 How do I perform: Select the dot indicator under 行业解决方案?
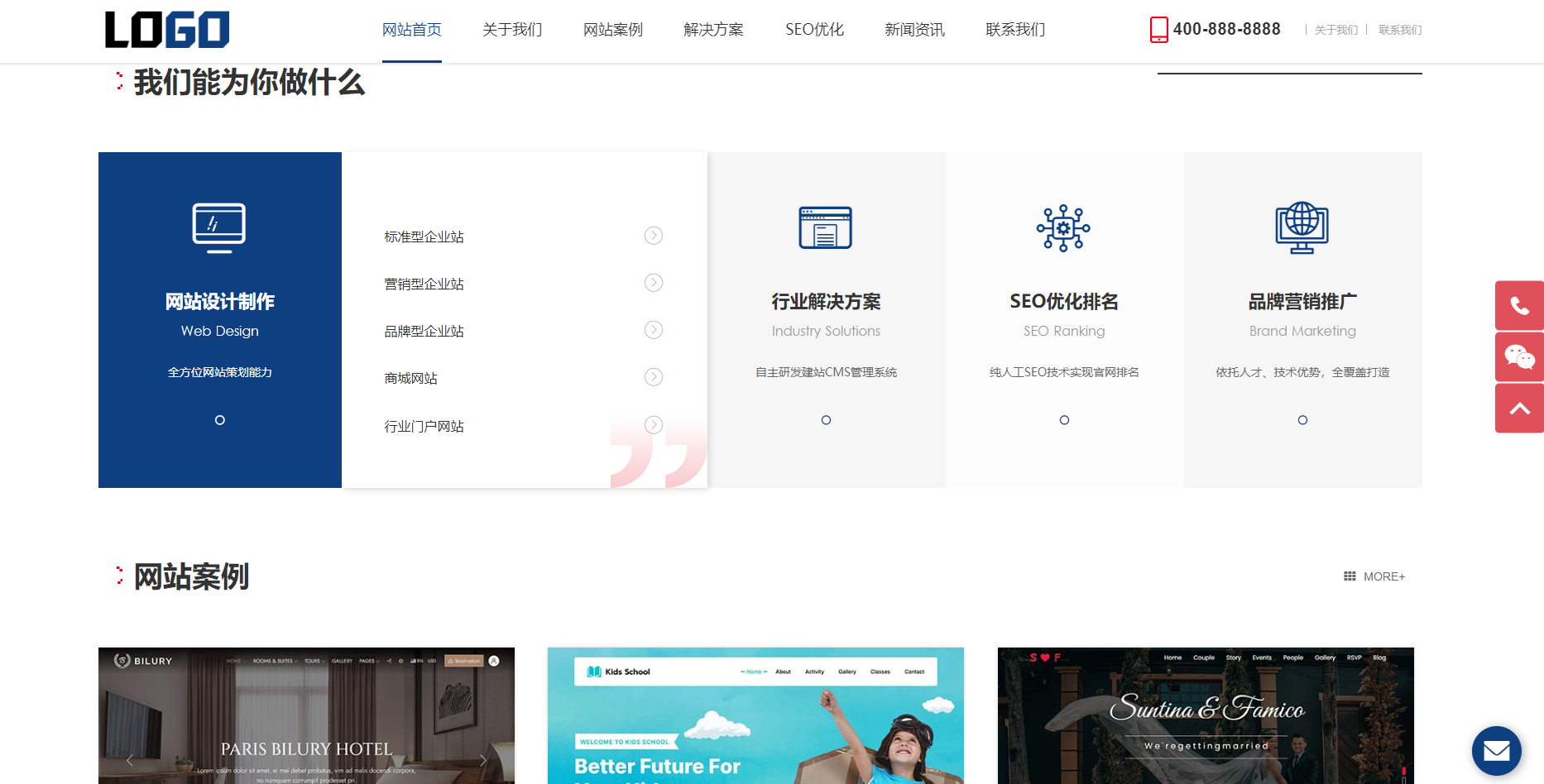pos(826,420)
